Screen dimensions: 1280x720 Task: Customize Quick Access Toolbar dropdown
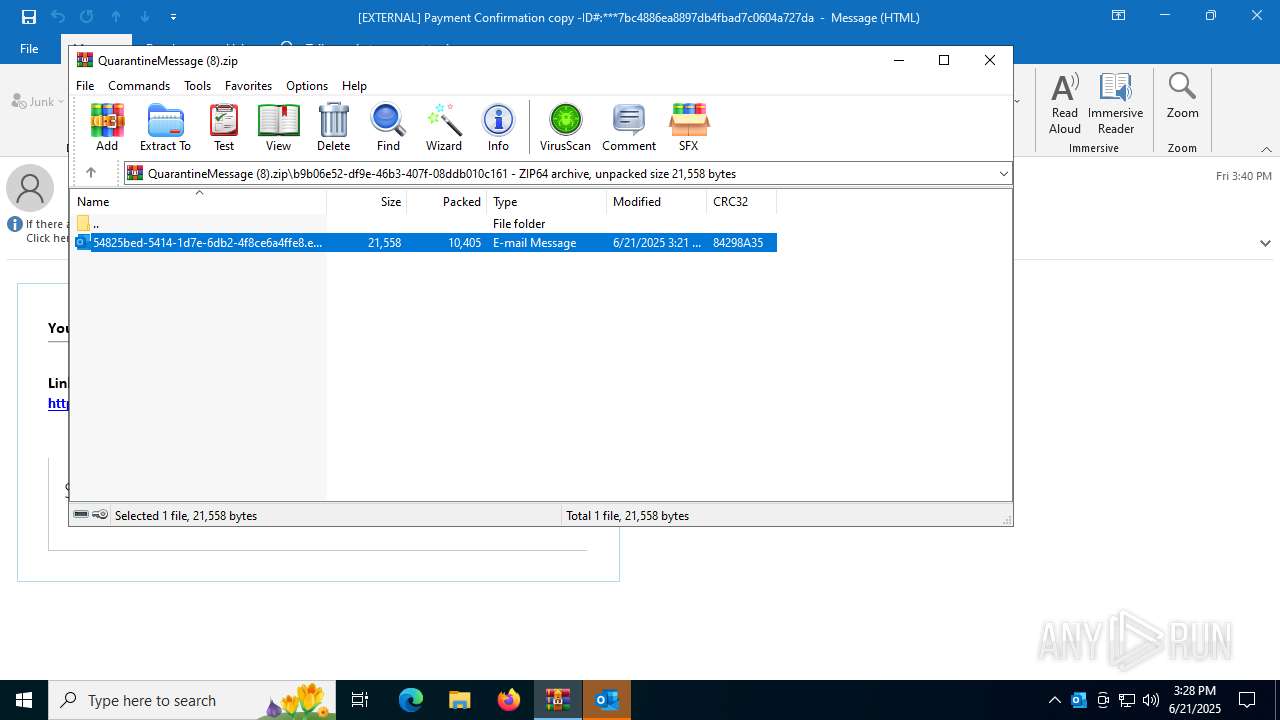(x=174, y=17)
